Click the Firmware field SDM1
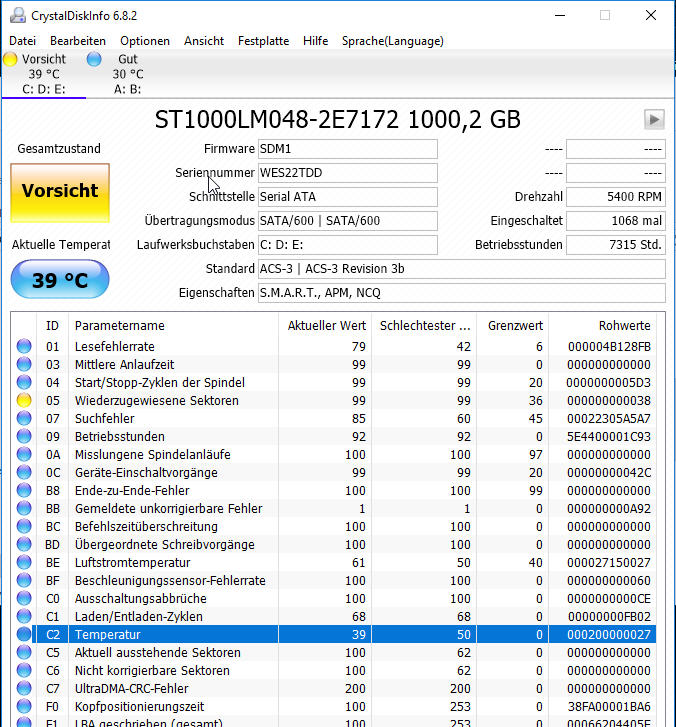This screenshot has height=727, width=676. (x=346, y=149)
